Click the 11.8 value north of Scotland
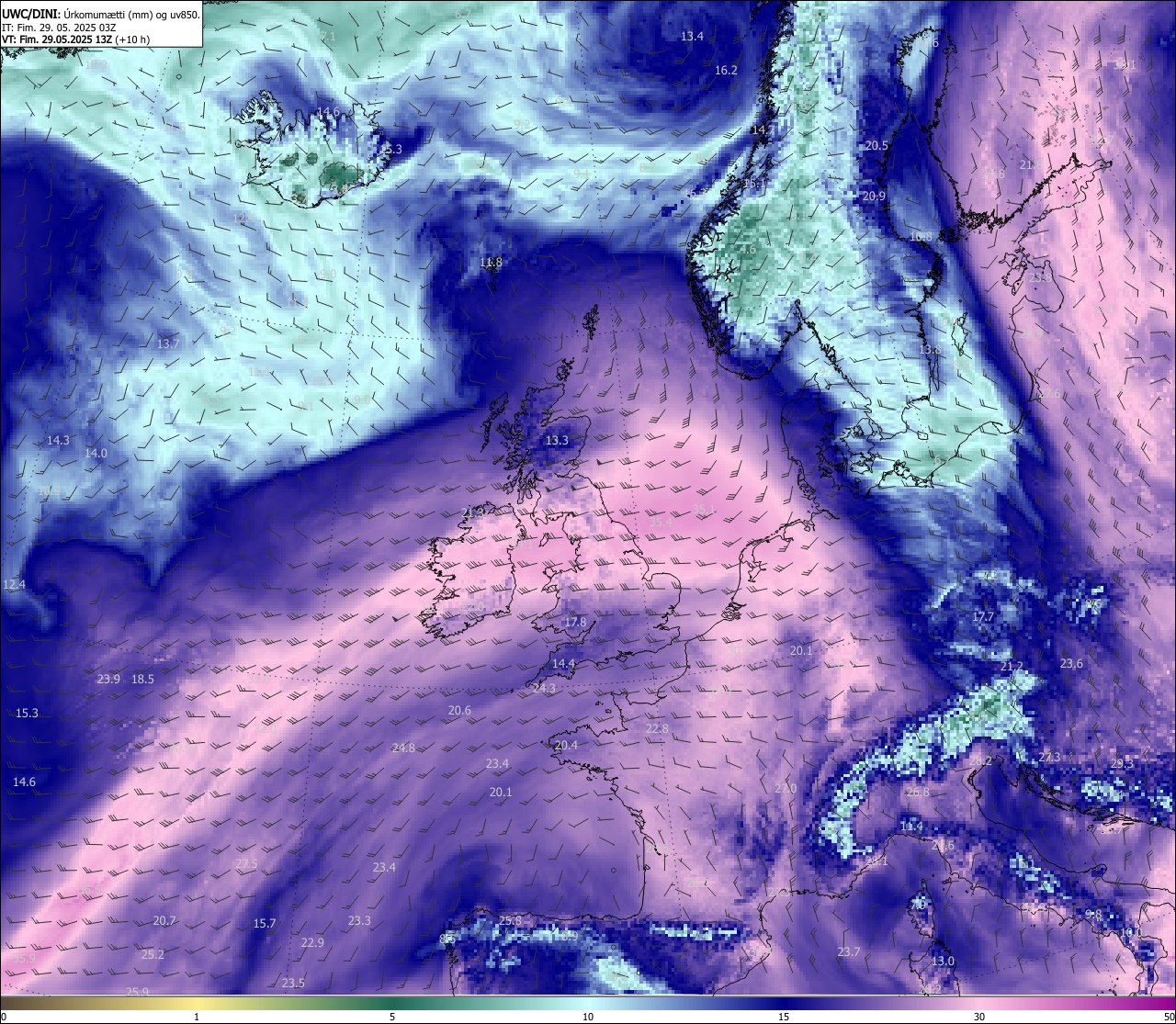Screen dimensions: 1176x1024 pyautogui.click(x=492, y=262)
